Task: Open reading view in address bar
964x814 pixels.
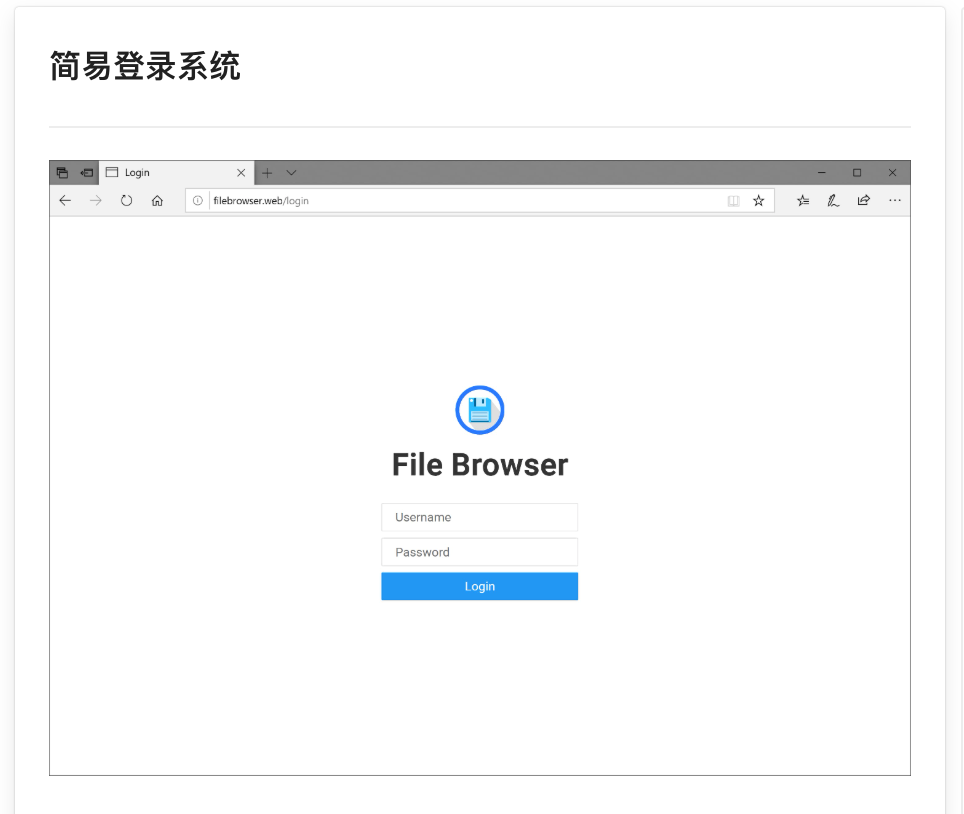Action: 733,201
